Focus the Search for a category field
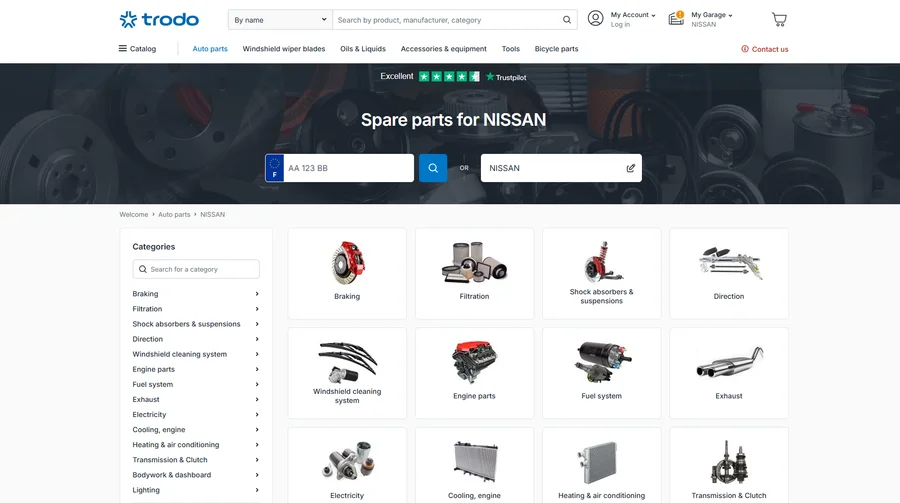This screenshot has width=900, height=503. click(x=196, y=269)
